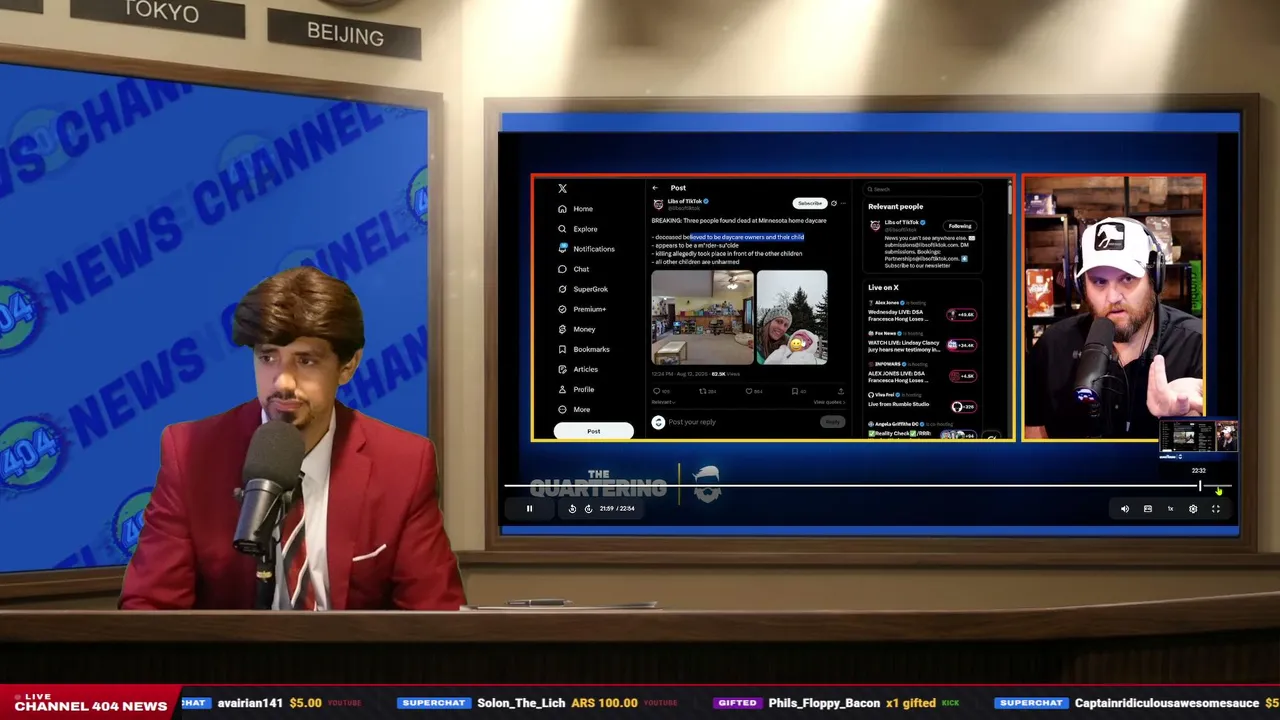Click the listener badge on the Fox News broadcast
1280x720 pixels.
click(962, 345)
